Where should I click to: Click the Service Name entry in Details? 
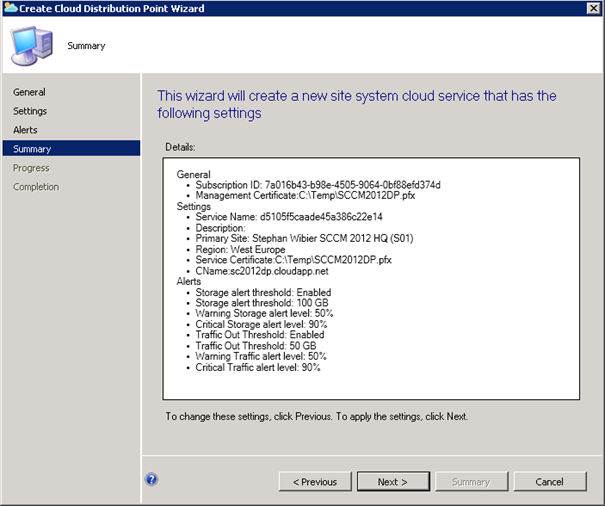coord(290,216)
